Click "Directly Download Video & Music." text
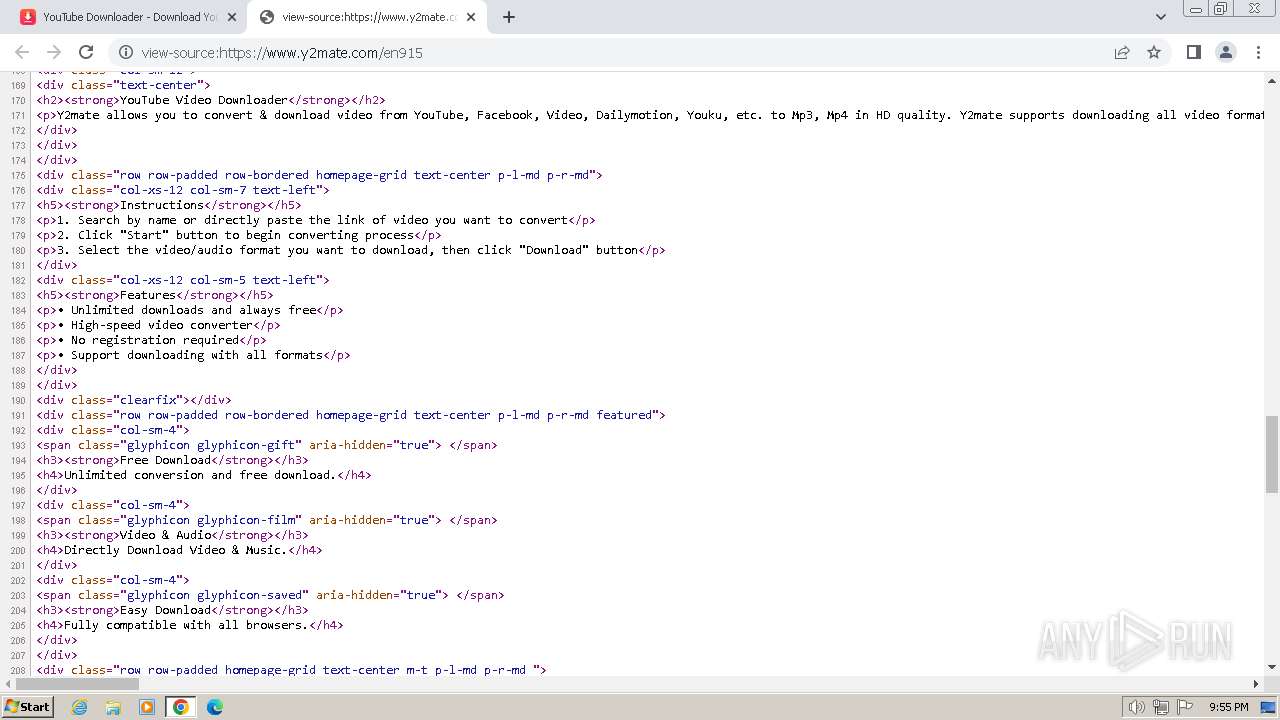The image size is (1280, 720). point(175,550)
